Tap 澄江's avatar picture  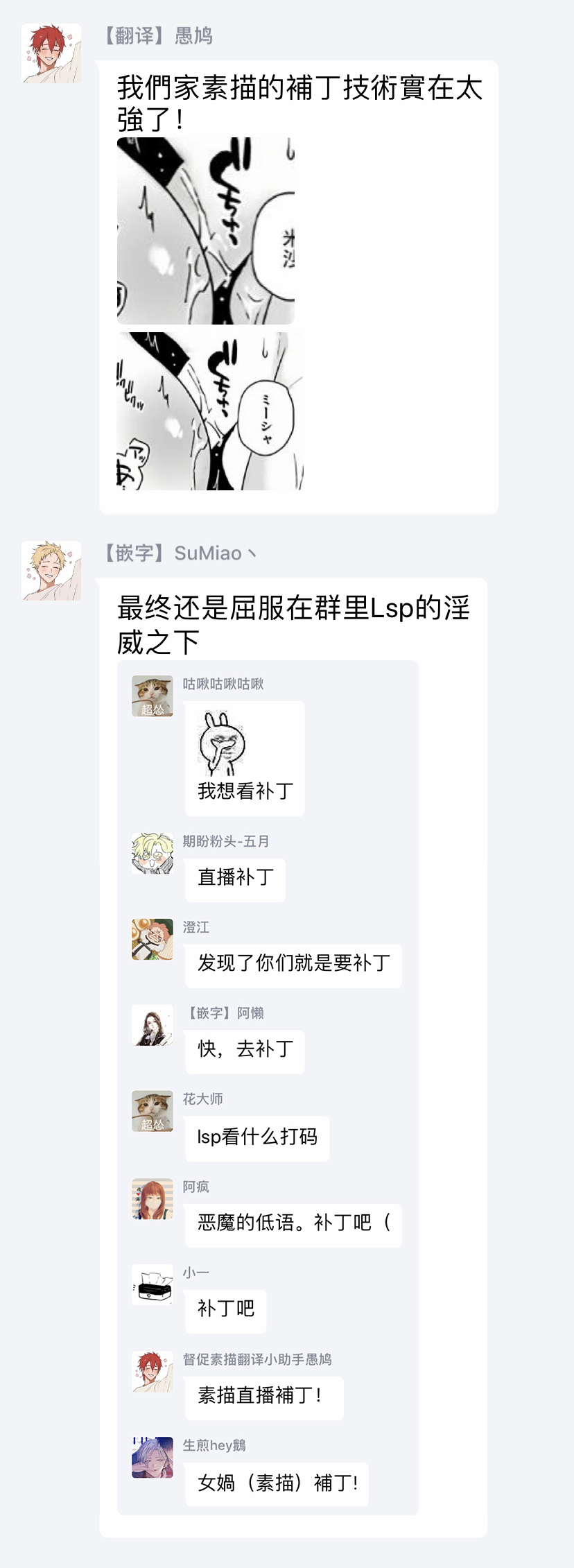coord(153,940)
